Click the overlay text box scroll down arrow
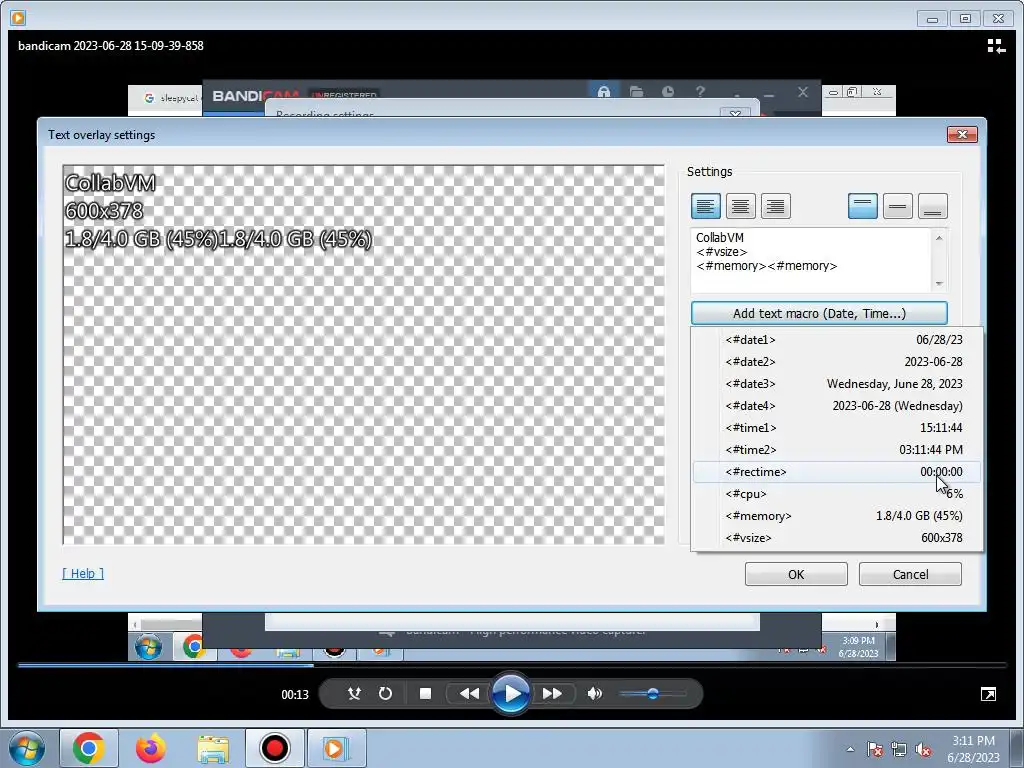Image resolution: width=1024 pixels, height=768 pixels. click(x=939, y=283)
